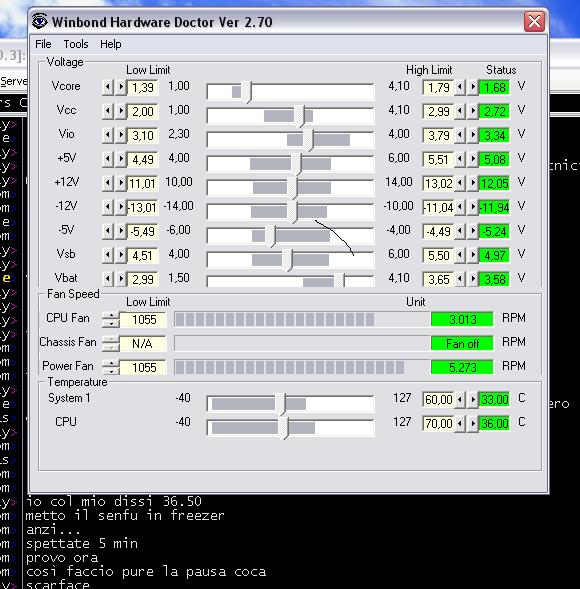Click the CPU temperature high limit field 70,00
The image size is (580, 589).
coord(438,423)
